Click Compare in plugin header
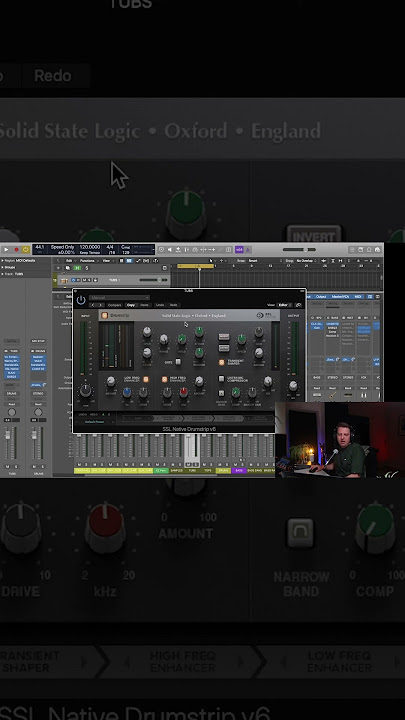The height and width of the screenshot is (720, 405). (114, 305)
